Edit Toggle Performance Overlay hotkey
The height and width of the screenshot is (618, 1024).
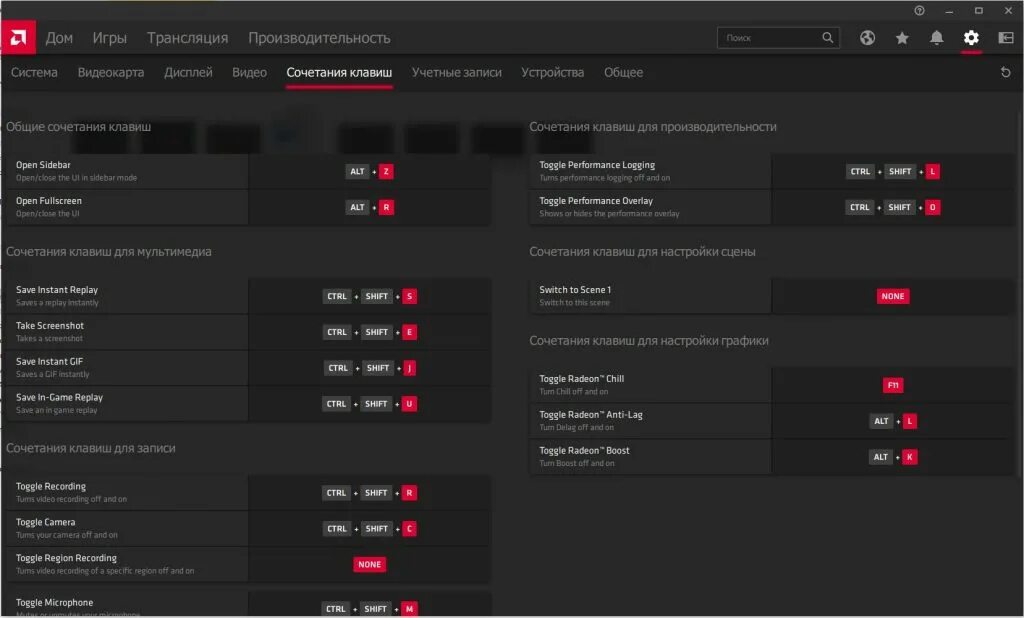[893, 207]
